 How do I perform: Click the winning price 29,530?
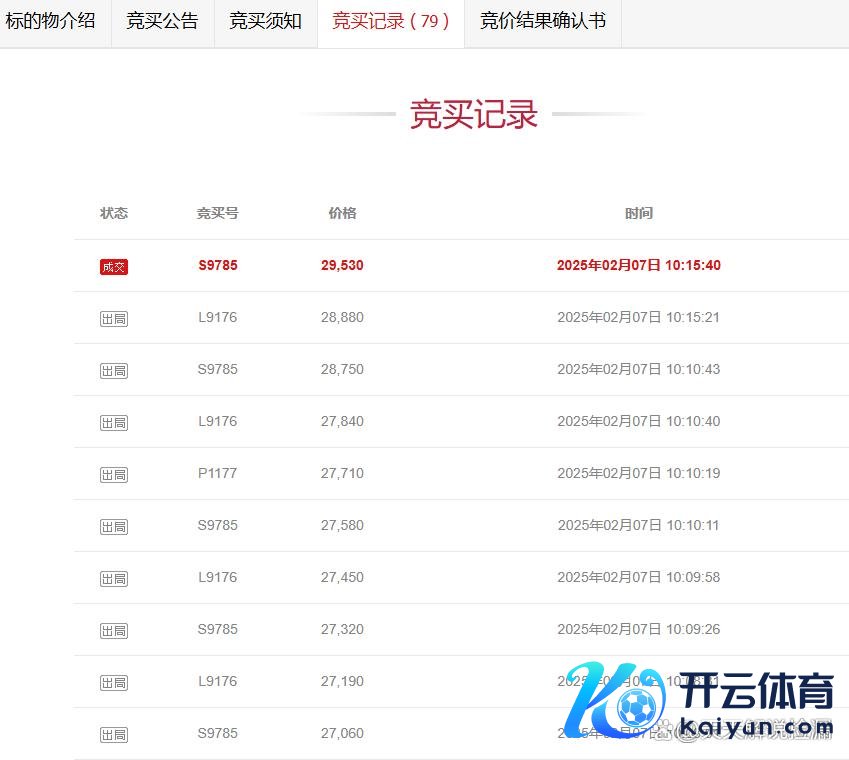[x=342, y=266]
